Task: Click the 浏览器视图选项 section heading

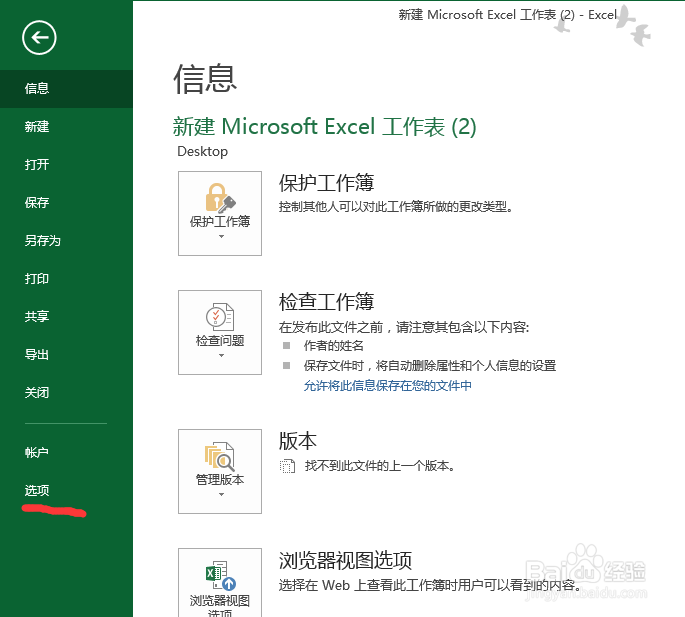Action: click(x=345, y=560)
